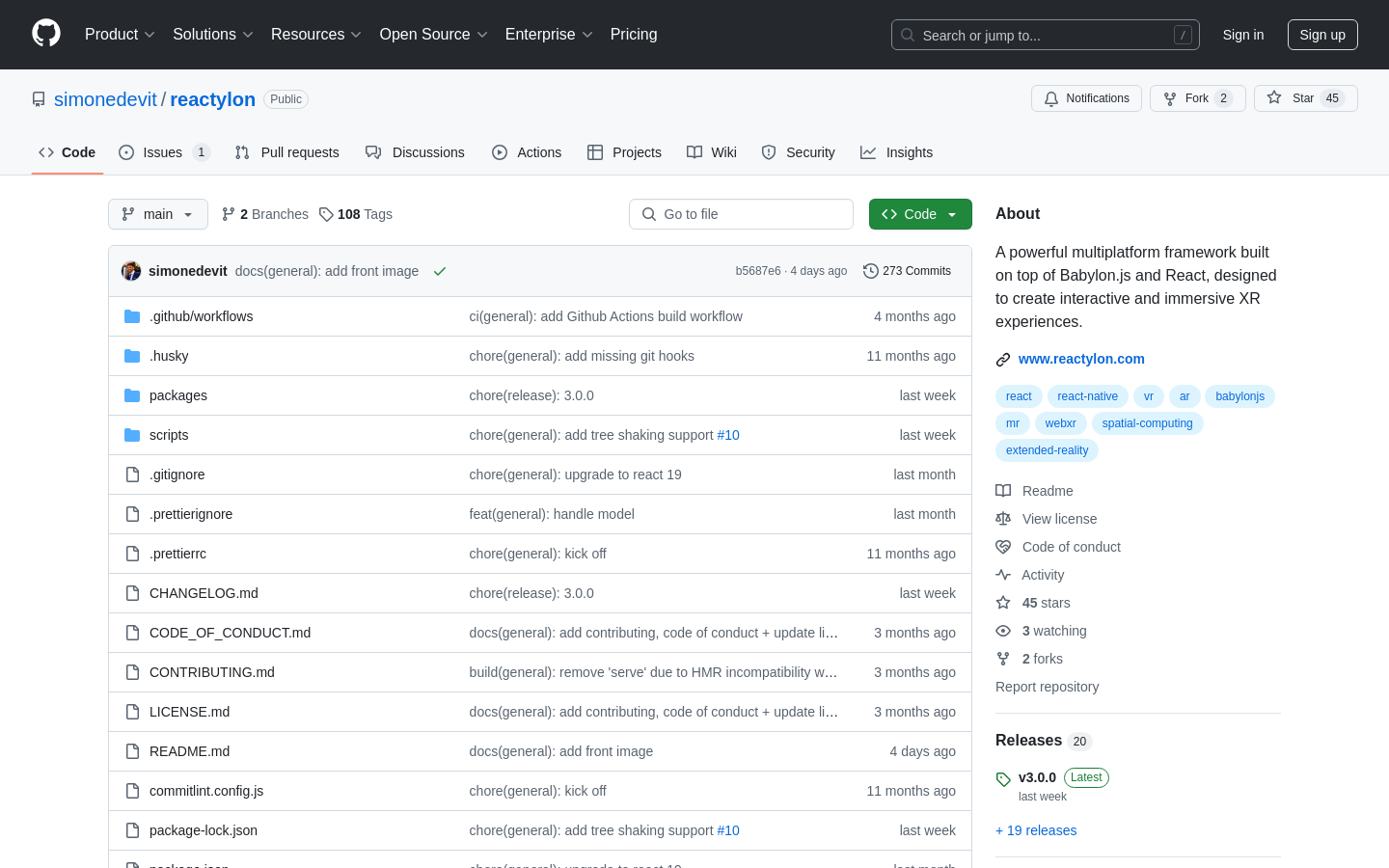Open the green Code dropdown button
Image resolution: width=1389 pixels, height=868 pixels.
point(920,214)
